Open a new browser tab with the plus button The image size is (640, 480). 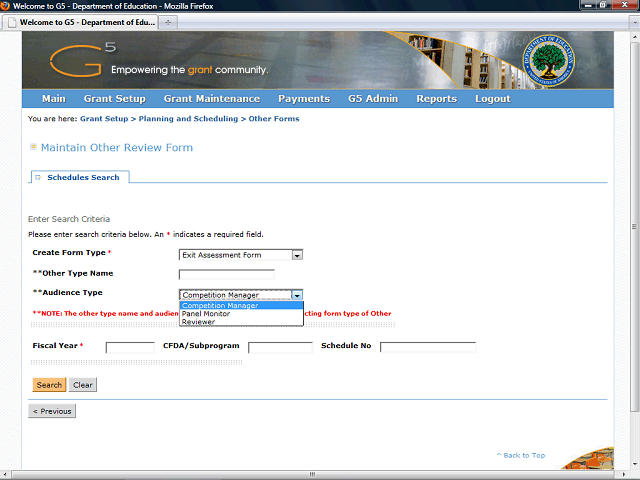(168, 22)
